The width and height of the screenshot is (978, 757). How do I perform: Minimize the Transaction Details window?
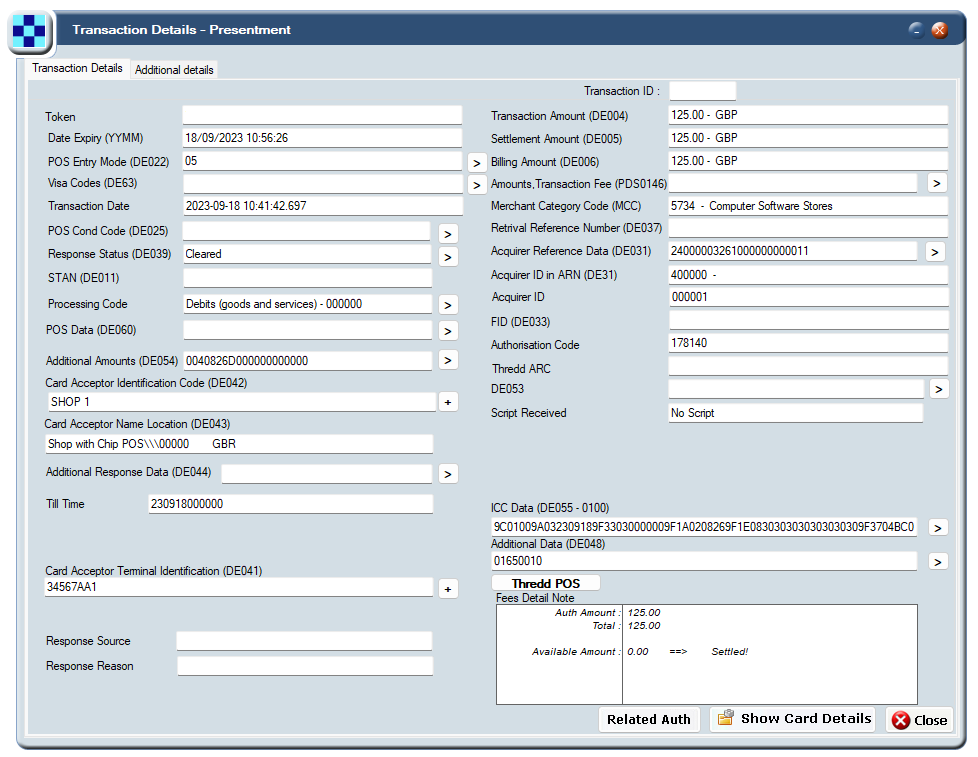click(916, 29)
